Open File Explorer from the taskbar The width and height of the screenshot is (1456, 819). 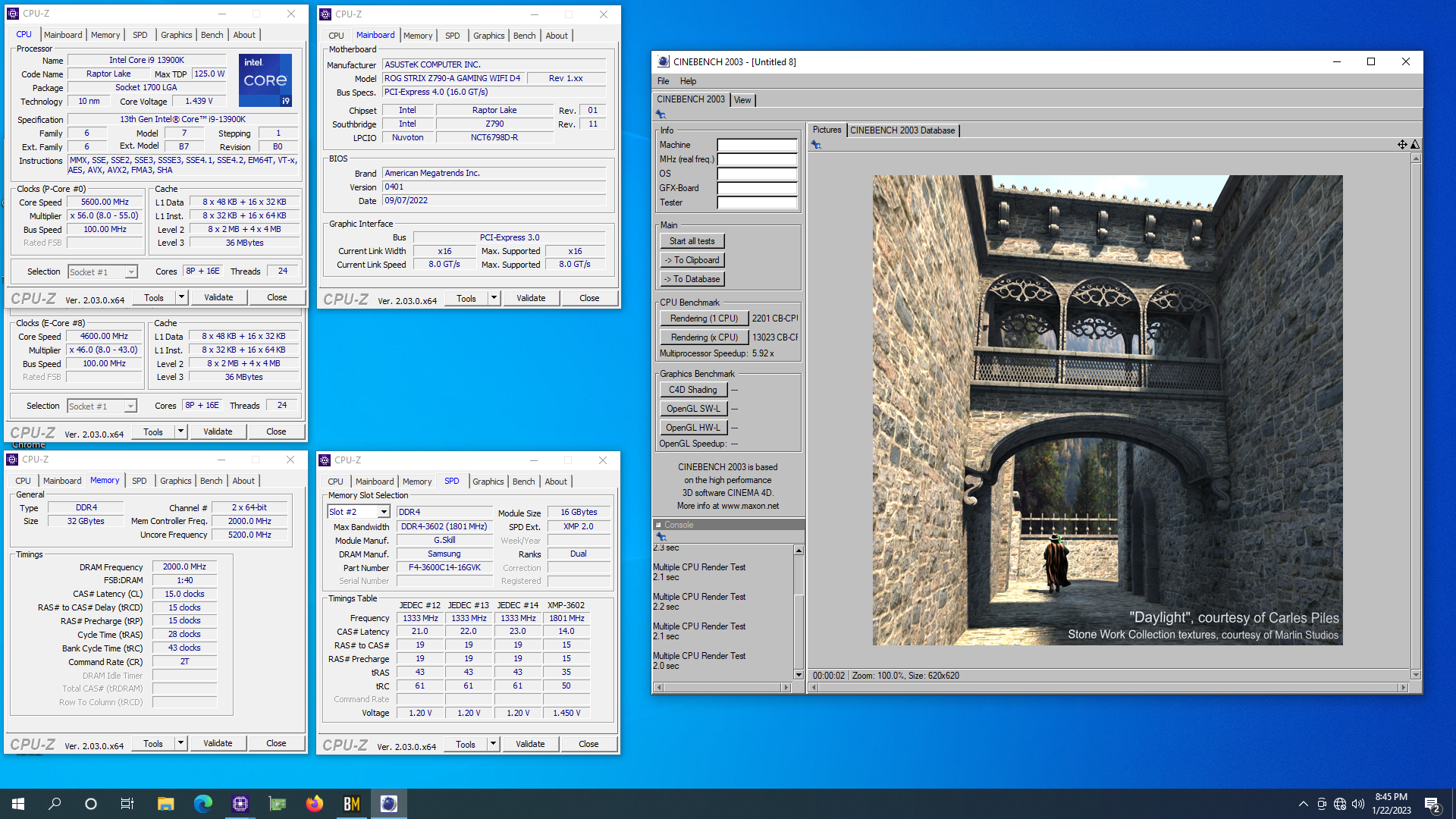coord(166,804)
